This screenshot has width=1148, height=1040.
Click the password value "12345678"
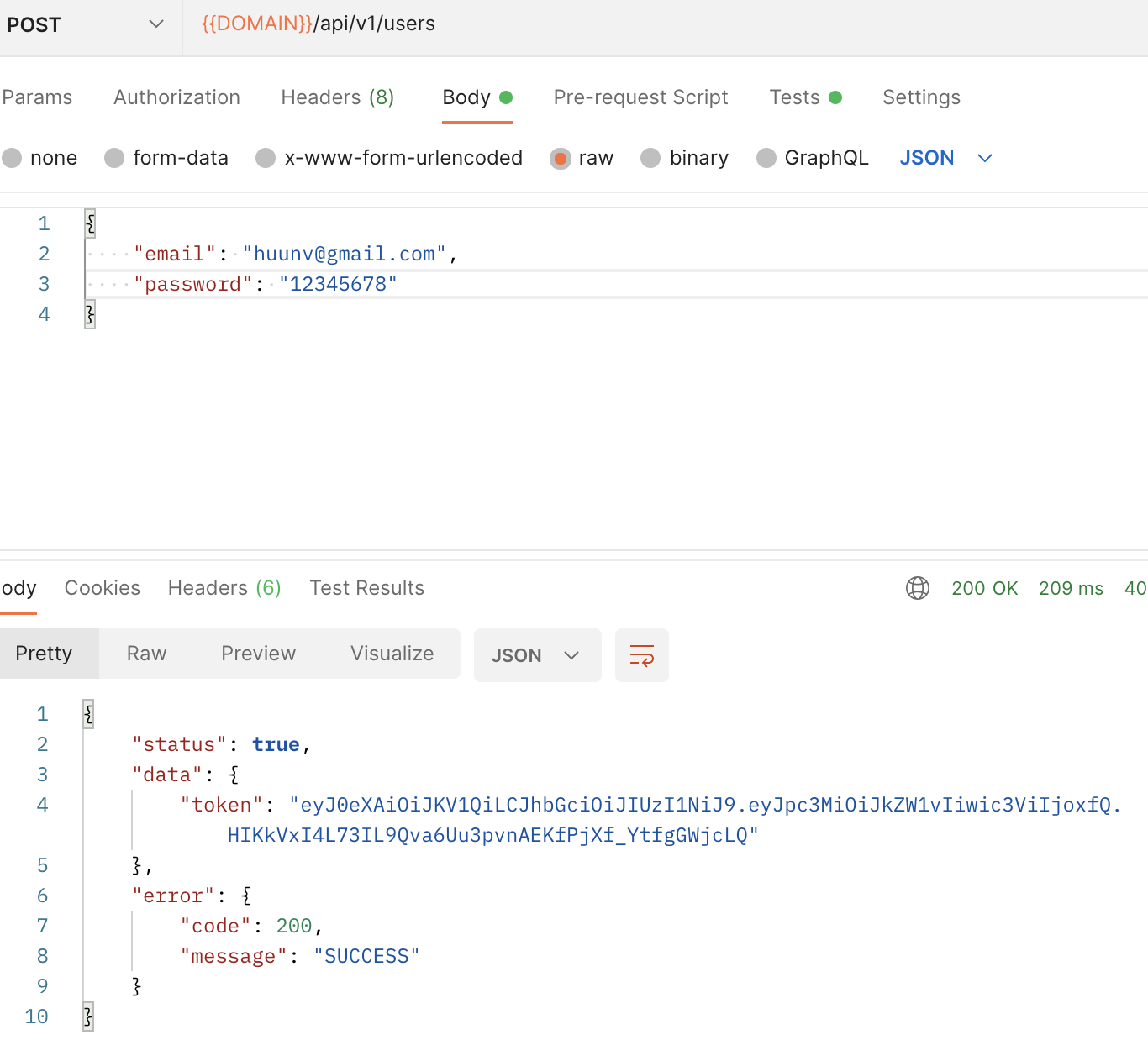(338, 284)
